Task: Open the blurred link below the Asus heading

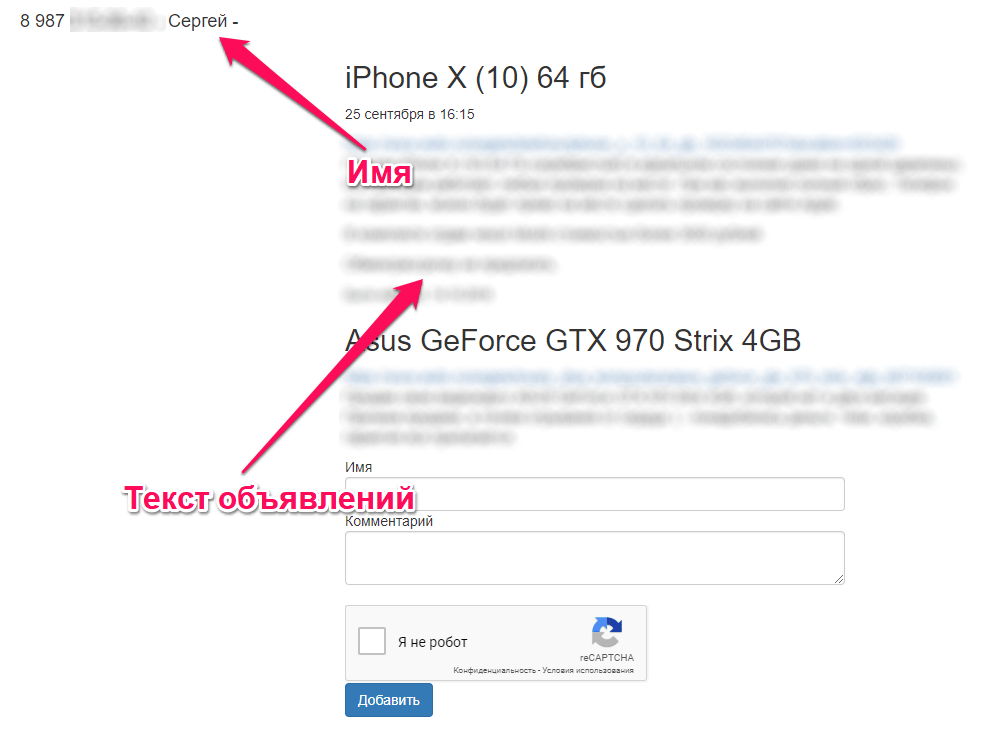Action: point(649,376)
